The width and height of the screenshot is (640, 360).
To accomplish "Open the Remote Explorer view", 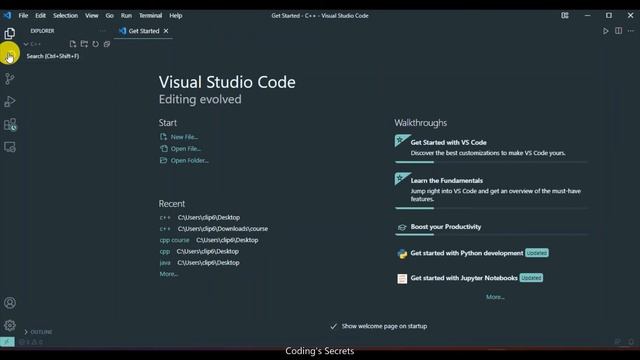I will (x=10, y=147).
